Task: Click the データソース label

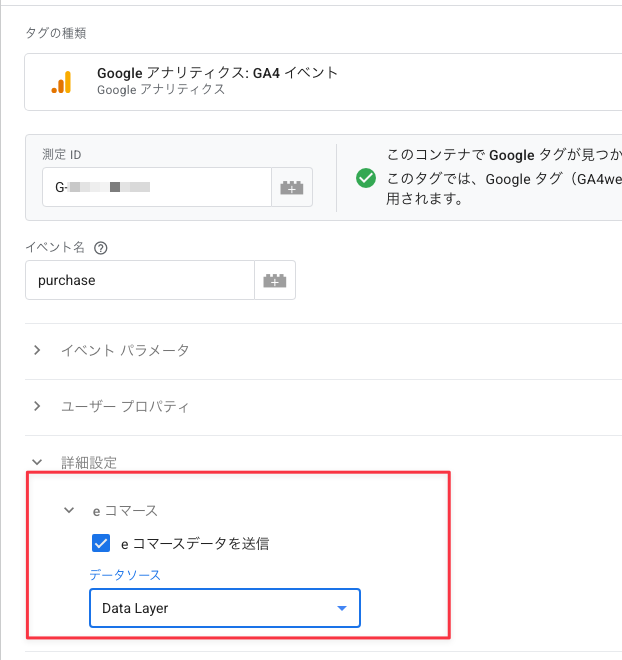Action: (125, 575)
